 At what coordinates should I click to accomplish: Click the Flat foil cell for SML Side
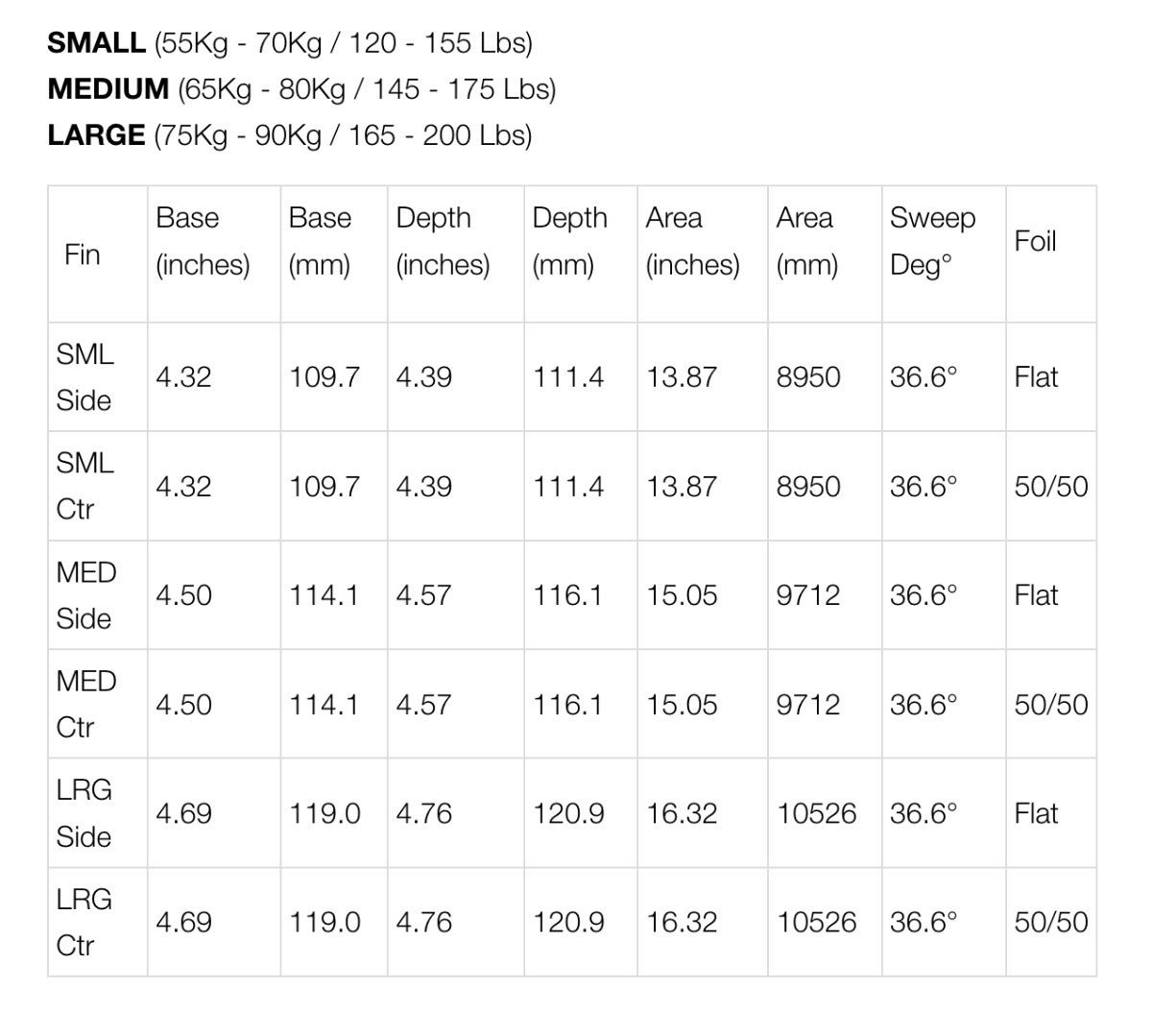coord(1036,377)
